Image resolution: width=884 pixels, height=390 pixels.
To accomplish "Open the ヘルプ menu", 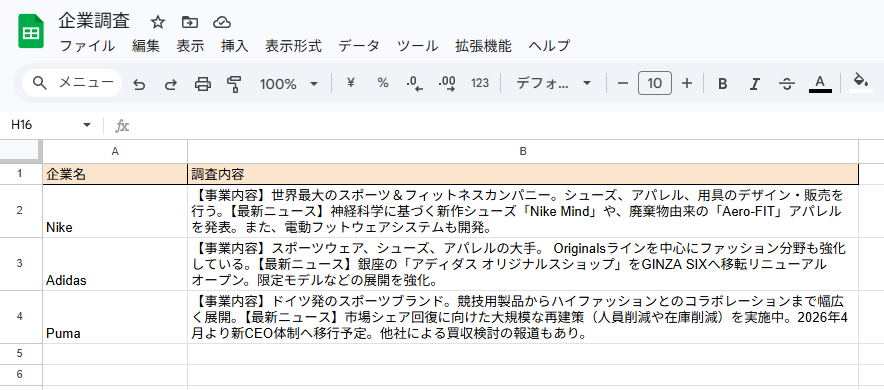I will (x=549, y=46).
